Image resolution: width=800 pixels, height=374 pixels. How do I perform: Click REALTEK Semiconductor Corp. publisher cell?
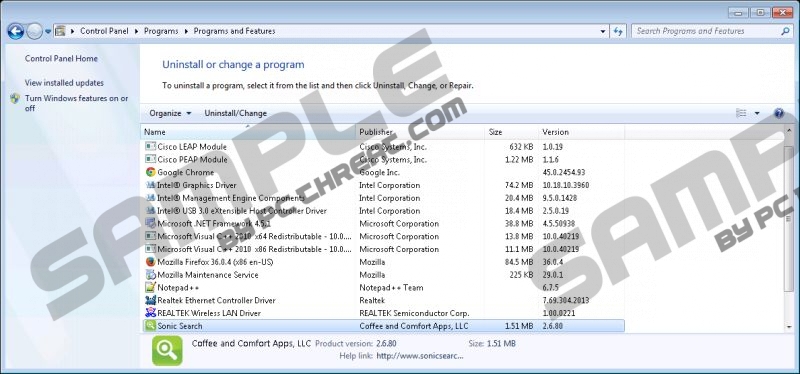coord(414,313)
